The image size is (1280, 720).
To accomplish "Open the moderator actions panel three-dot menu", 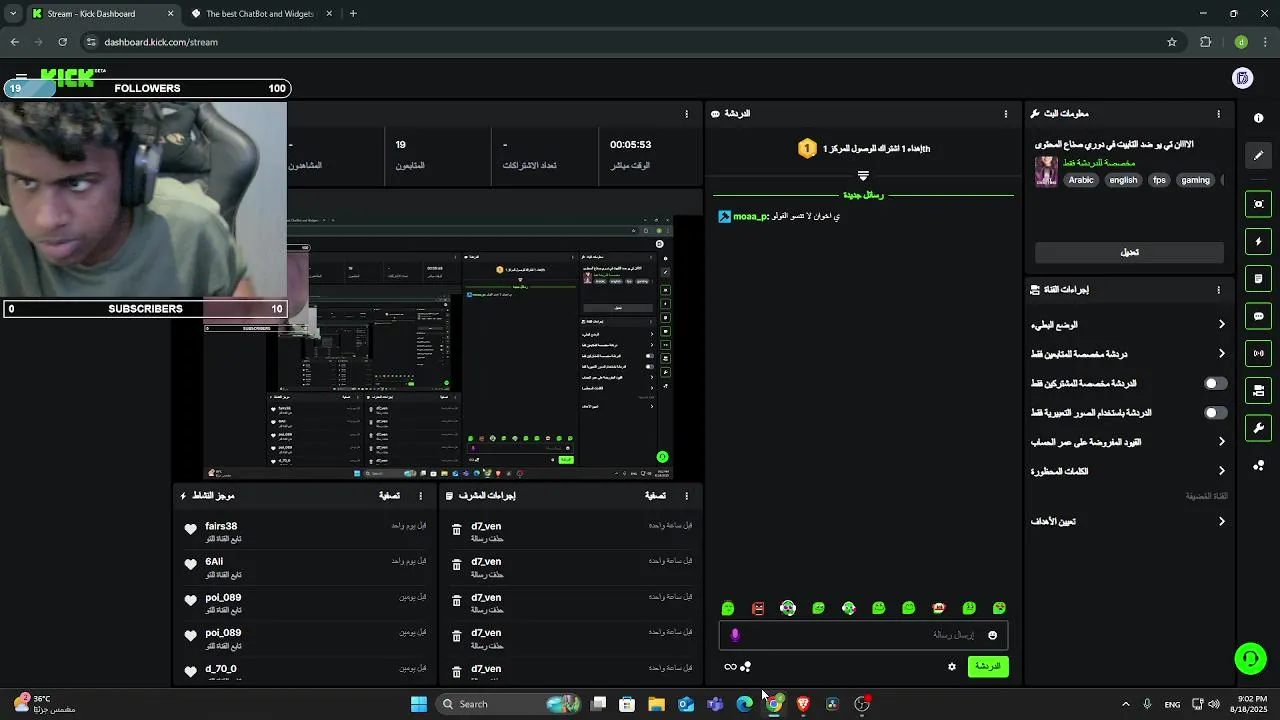I will [x=686, y=496].
